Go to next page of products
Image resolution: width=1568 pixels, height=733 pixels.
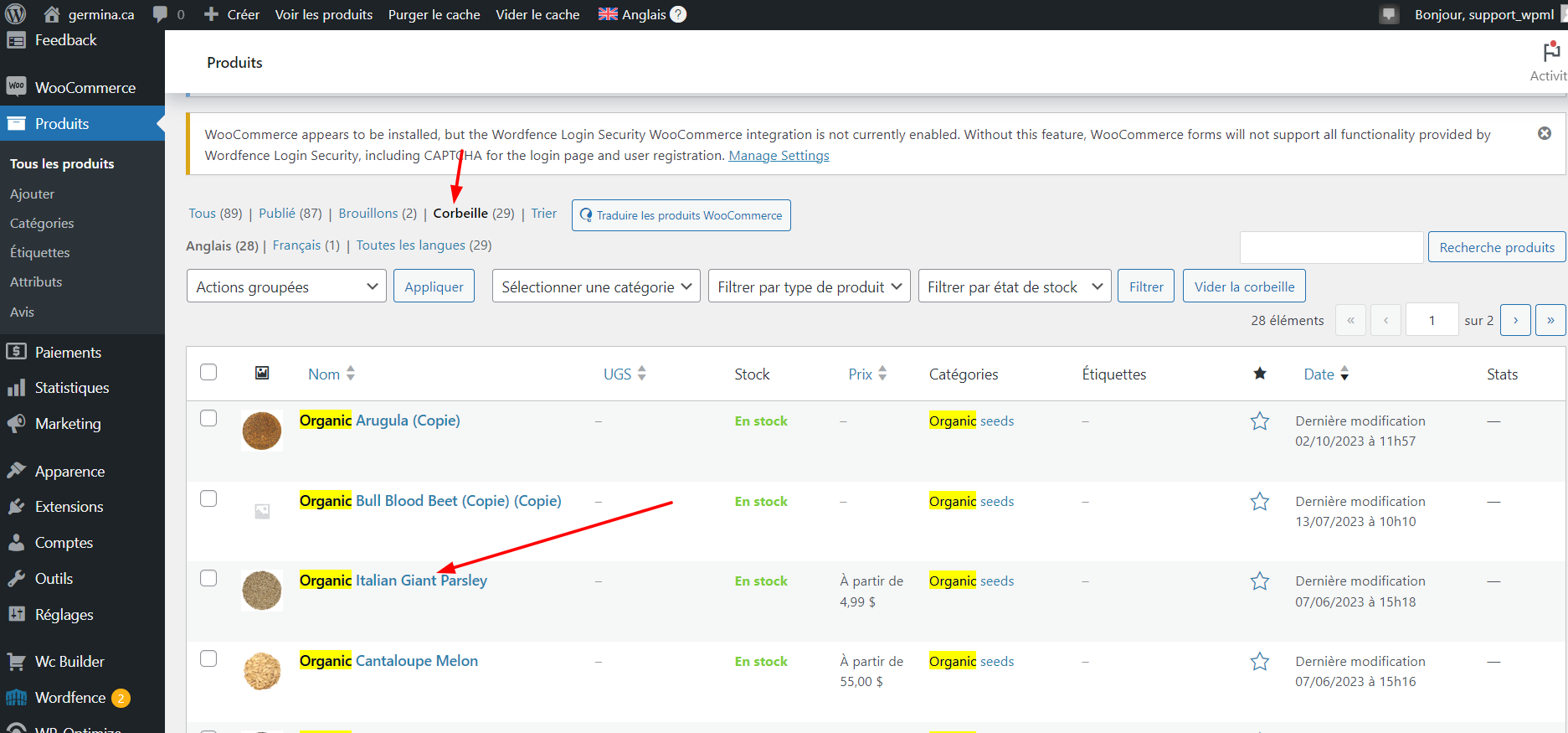pyautogui.click(x=1515, y=320)
